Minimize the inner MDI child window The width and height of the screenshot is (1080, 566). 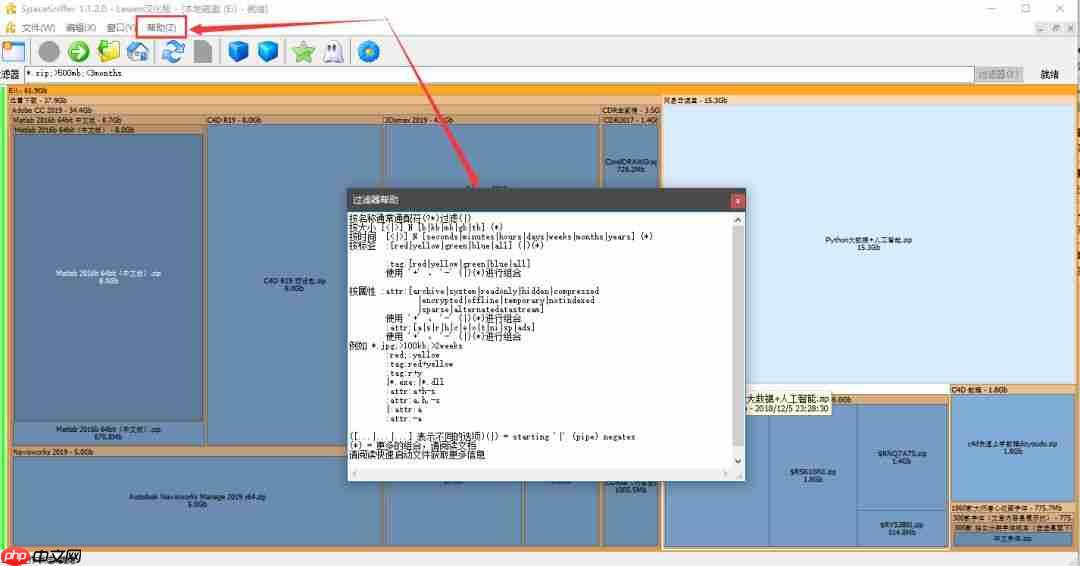point(1041,28)
